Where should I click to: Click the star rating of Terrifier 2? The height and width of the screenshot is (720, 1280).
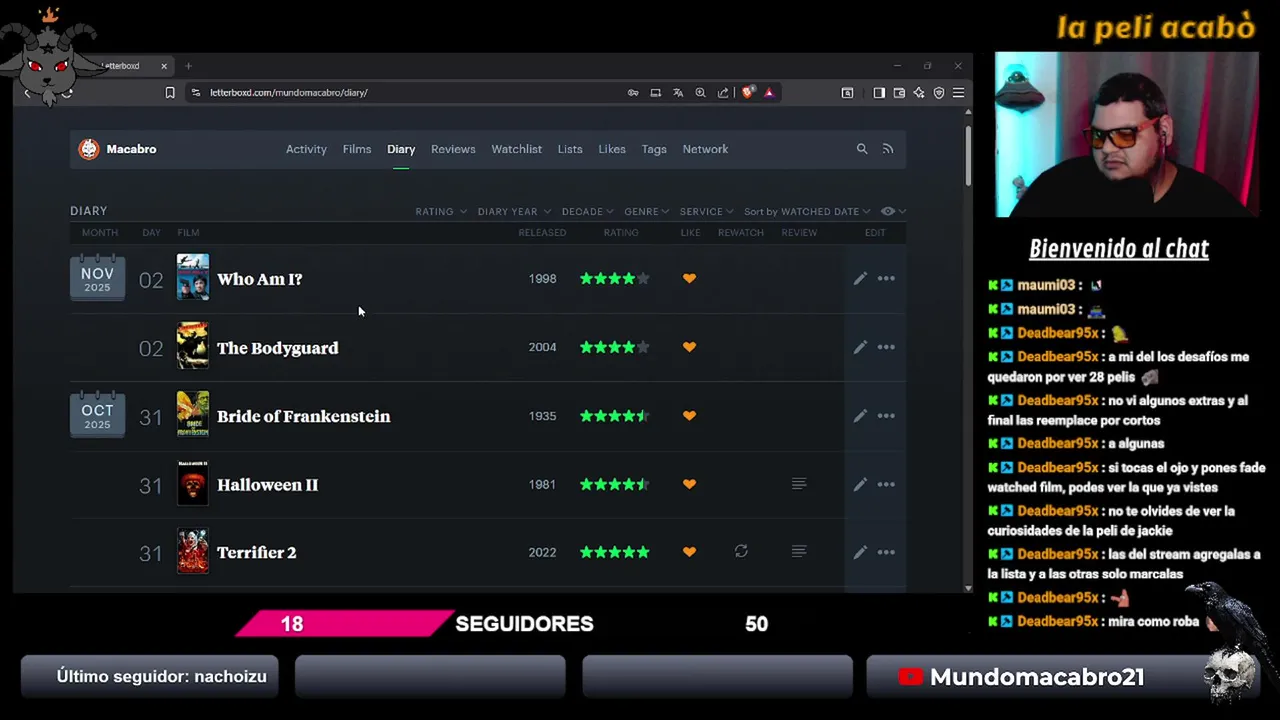[x=614, y=552]
